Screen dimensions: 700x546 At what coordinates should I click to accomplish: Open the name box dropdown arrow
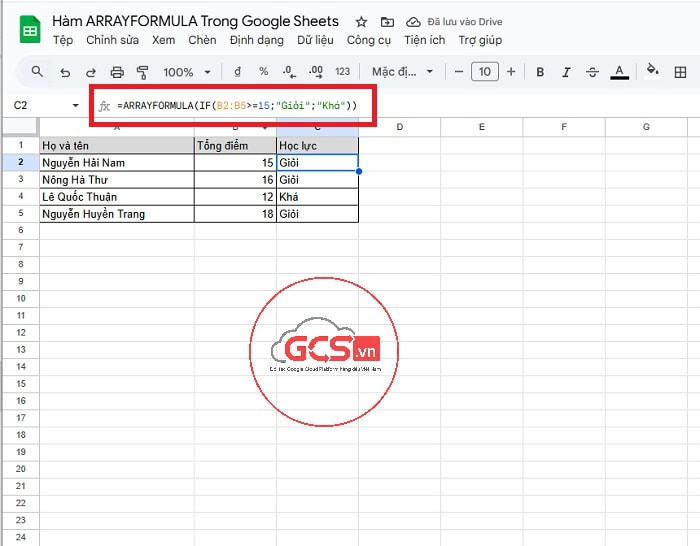(76, 105)
